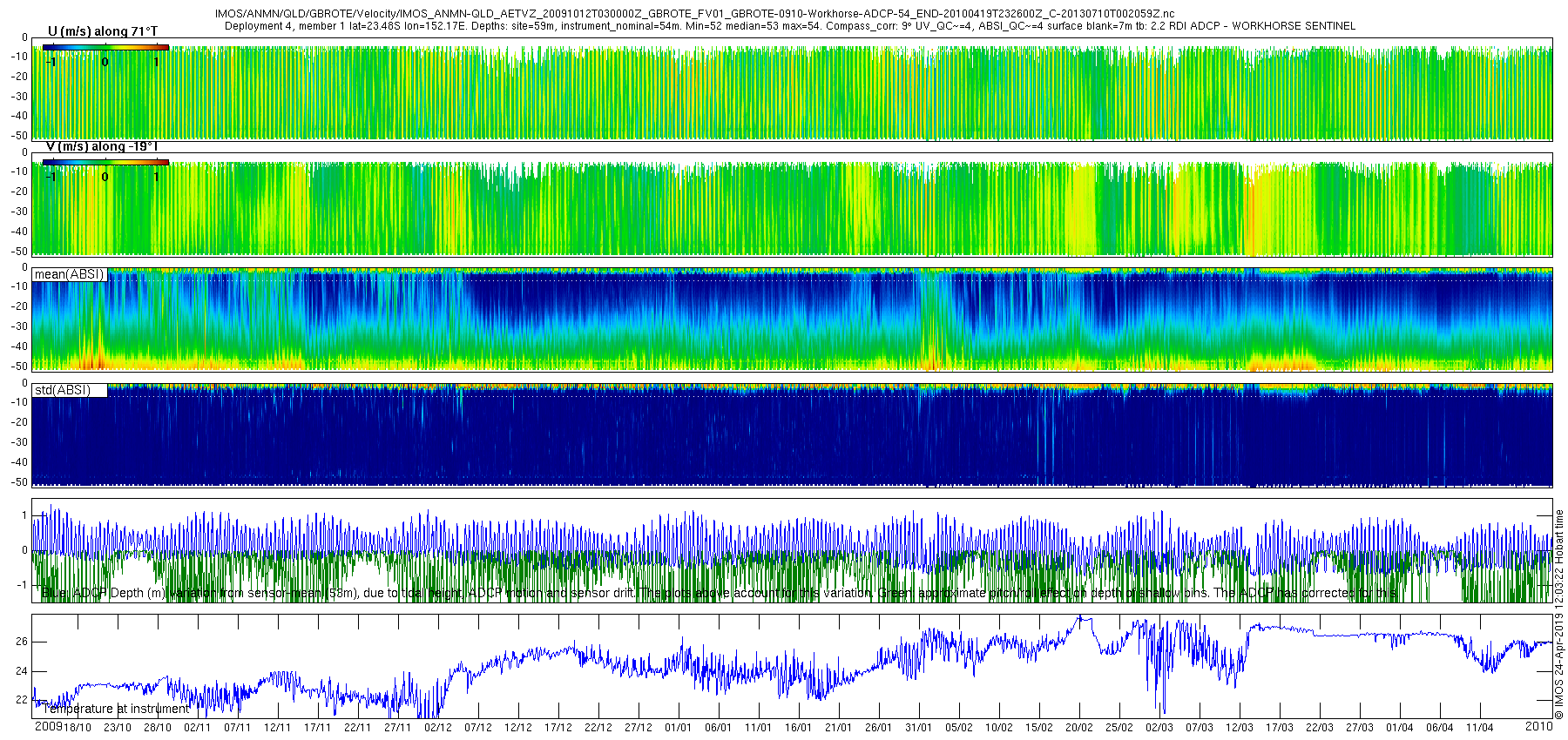
Task: Click the IMOS copyright timestamp on right edge
Action: pyautogui.click(x=1559, y=615)
